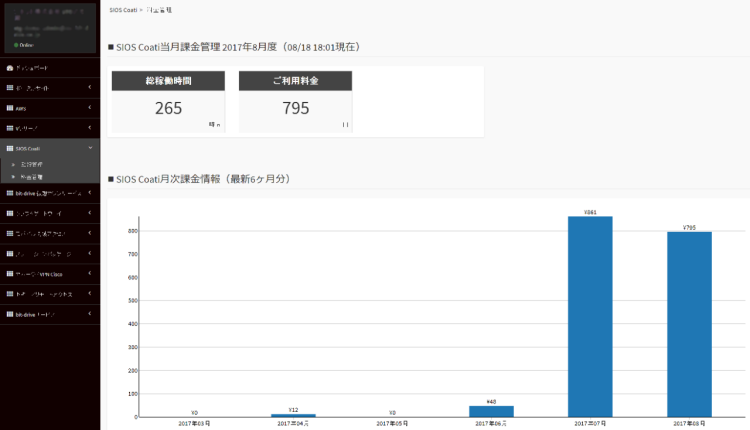This screenshot has height=430, width=750.
Task: Click the Online status label
Action: pos(26,45)
